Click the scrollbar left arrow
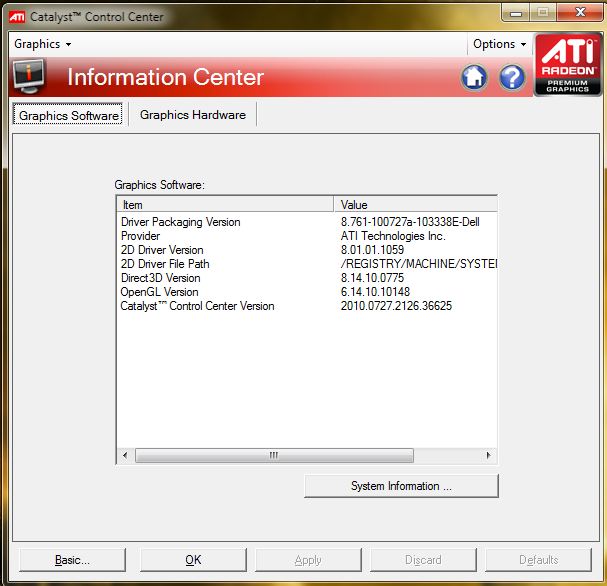Screen dimensions: 607x586 125,455
